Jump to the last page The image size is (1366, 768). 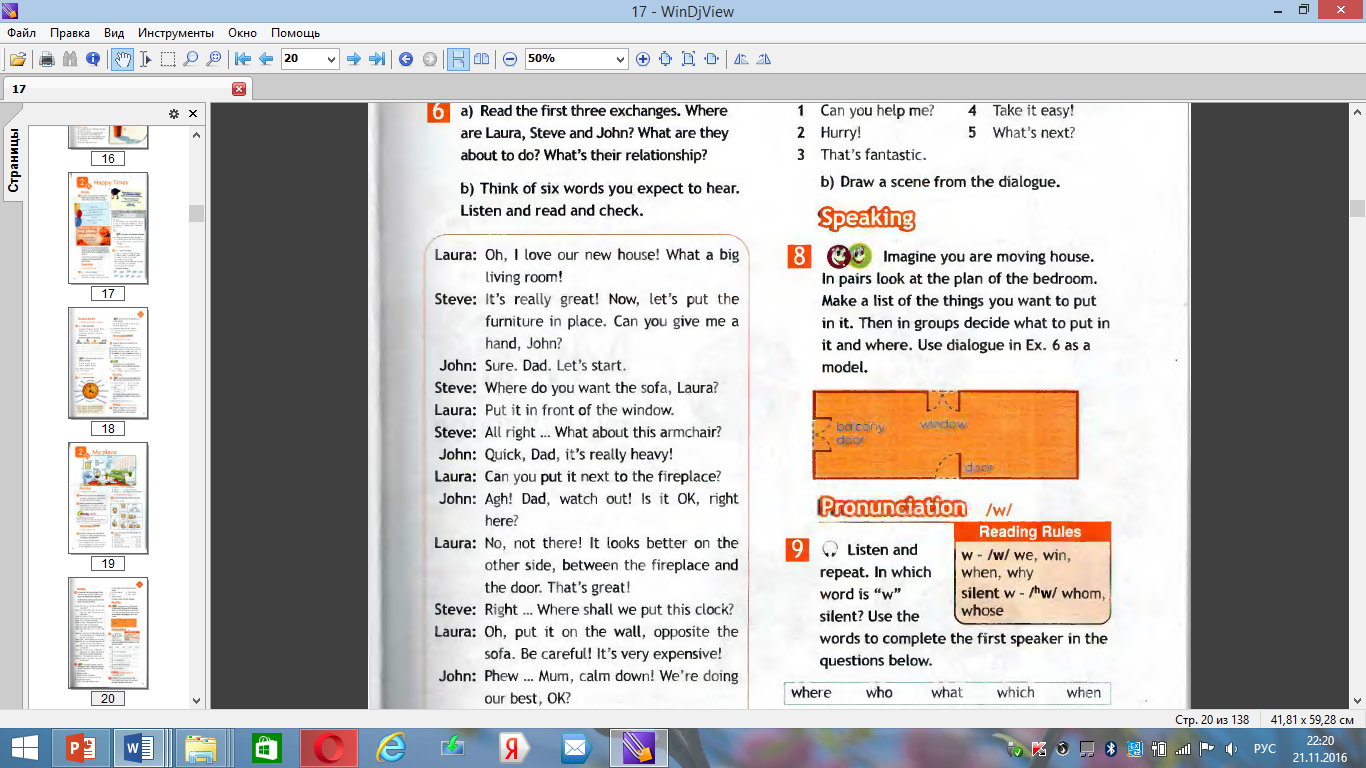[x=377, y=59]
